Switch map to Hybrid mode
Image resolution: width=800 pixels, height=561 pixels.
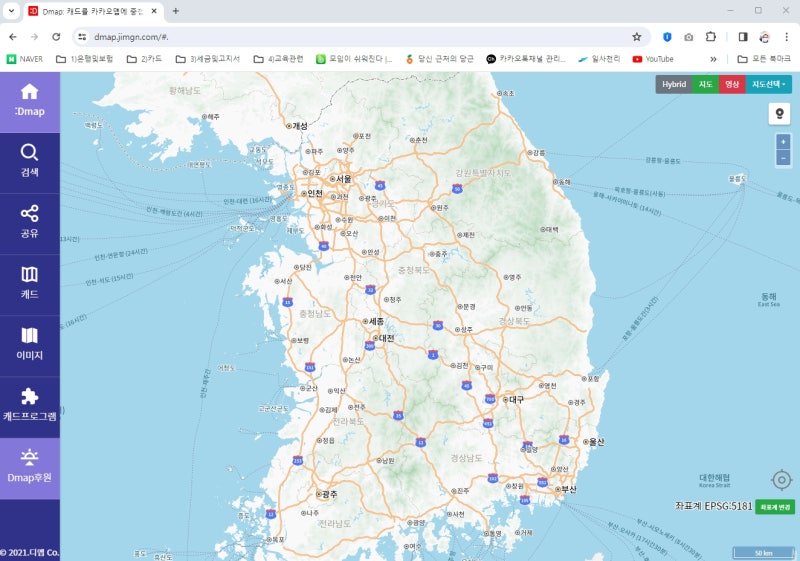[x=673, y=84]
